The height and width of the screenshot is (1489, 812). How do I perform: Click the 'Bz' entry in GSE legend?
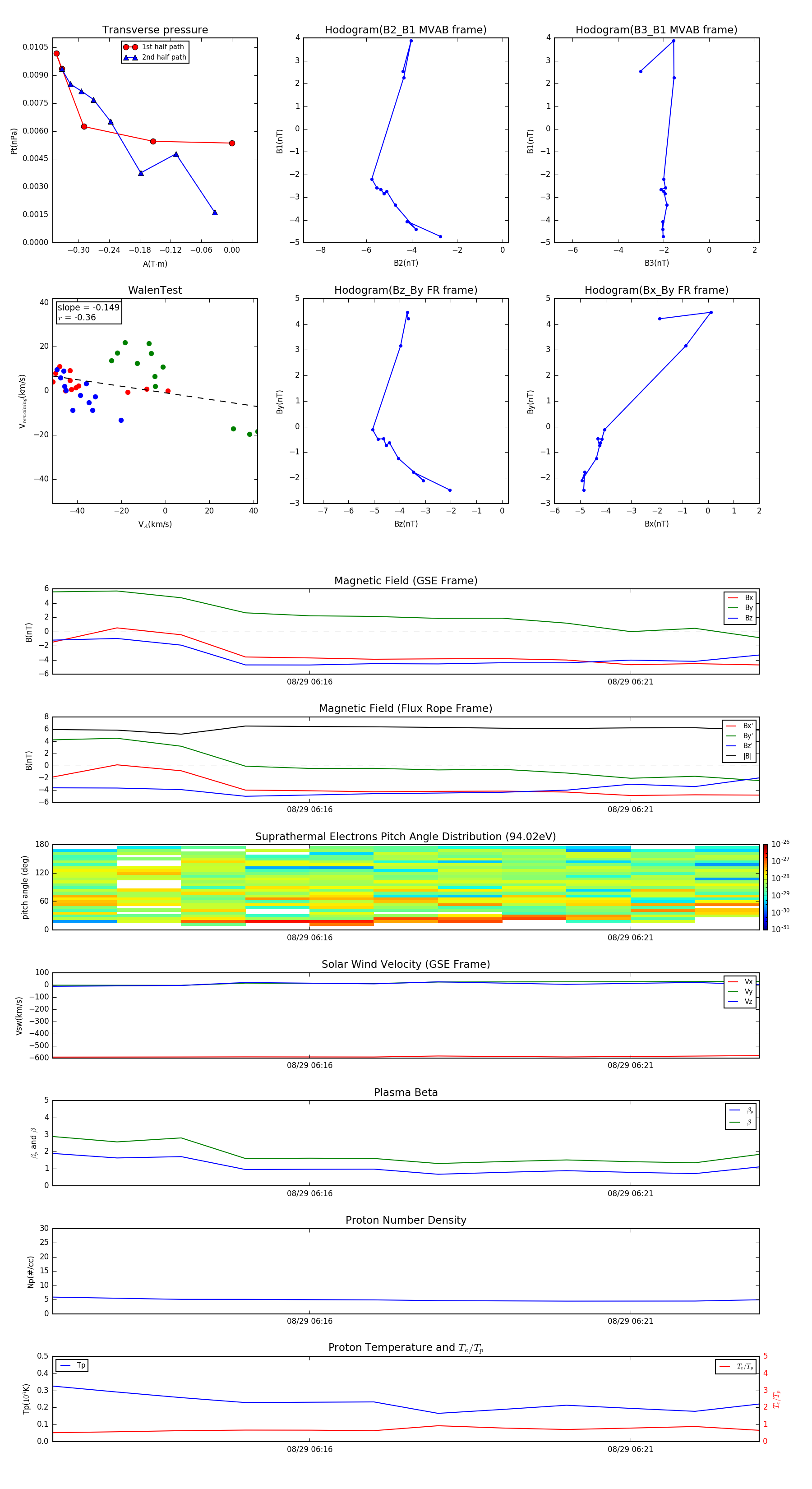(x=740, y=618)
